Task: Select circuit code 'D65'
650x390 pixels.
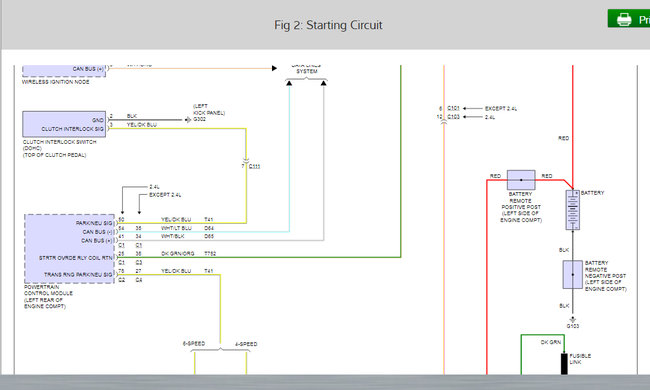Action: click(x=209, y=236)
